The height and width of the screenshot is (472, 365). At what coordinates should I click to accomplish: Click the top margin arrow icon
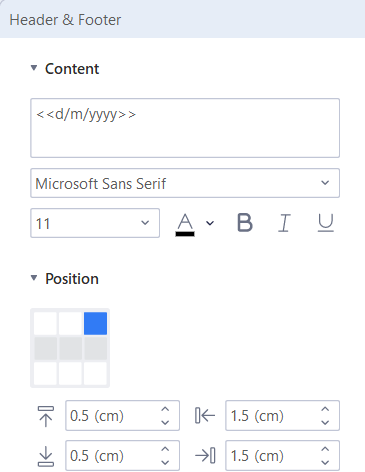[x=46, y=416]
